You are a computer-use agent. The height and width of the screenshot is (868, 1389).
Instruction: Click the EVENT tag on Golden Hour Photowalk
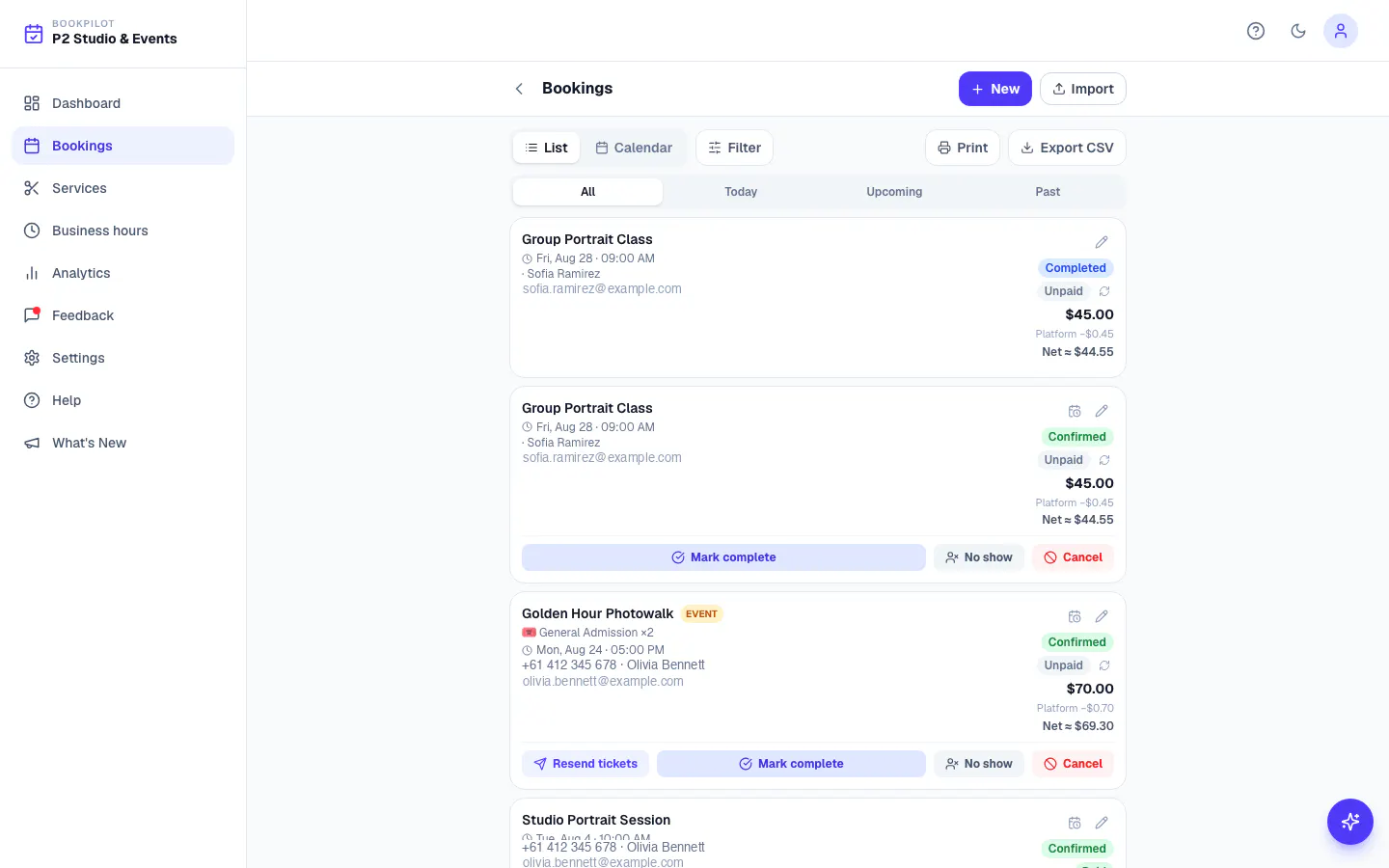(701, 614)
